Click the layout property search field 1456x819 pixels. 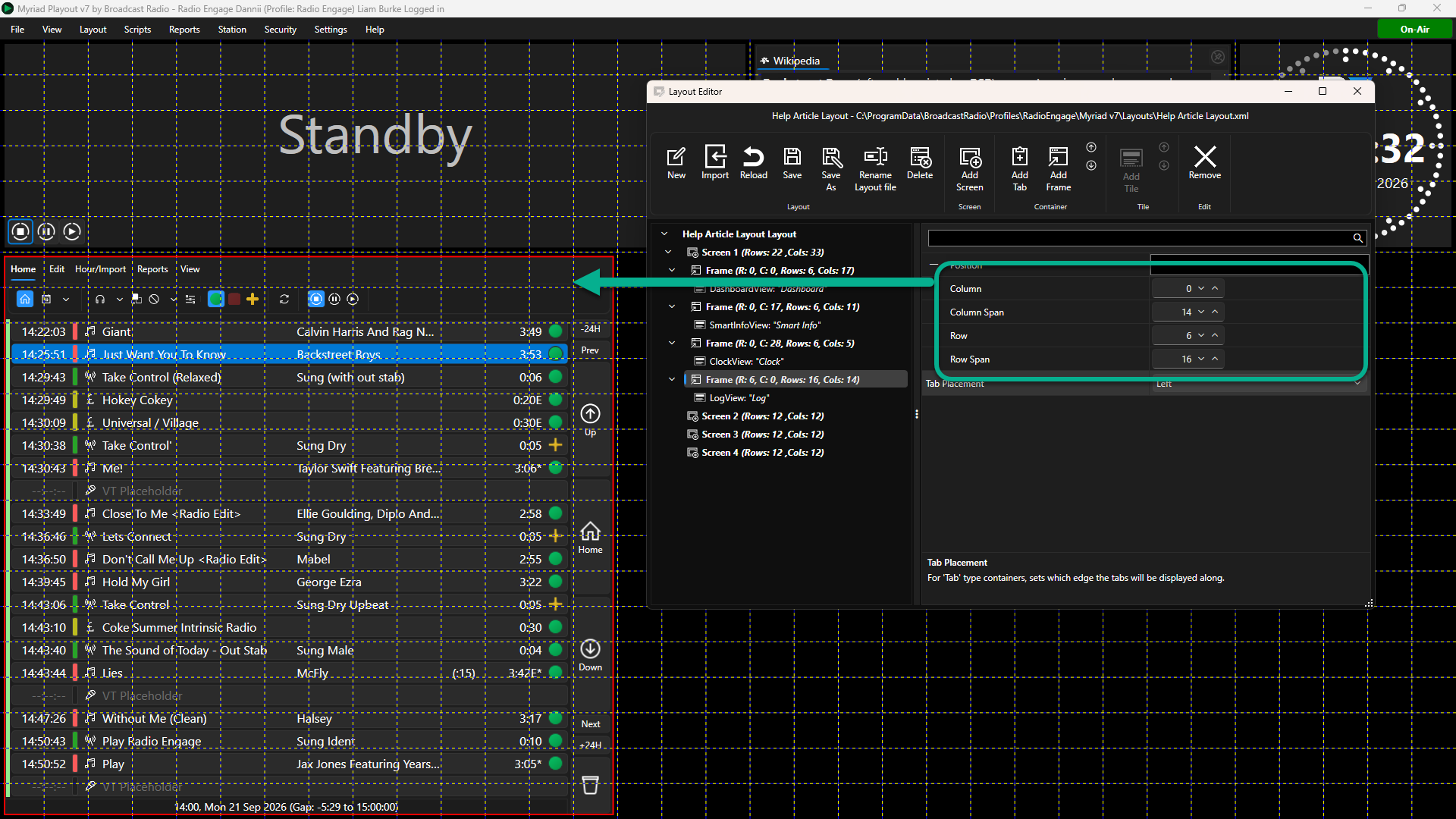(1140, 238)
